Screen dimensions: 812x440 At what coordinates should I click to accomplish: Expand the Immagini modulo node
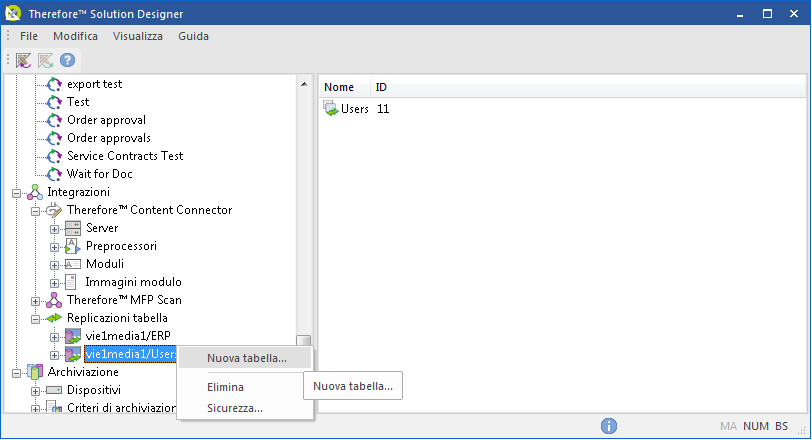[54, 283]
